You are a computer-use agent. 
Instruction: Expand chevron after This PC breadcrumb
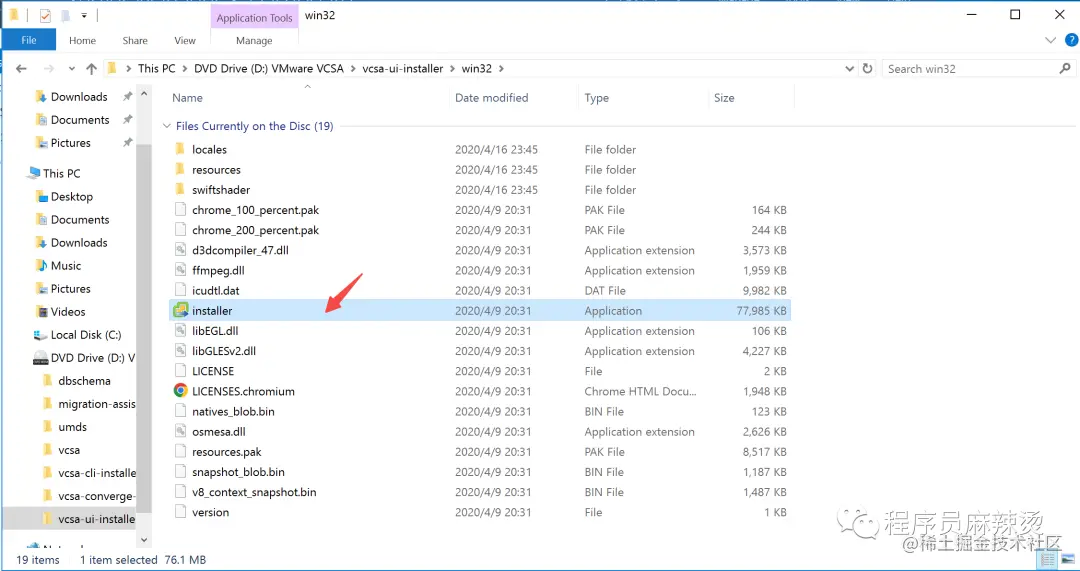185,68
